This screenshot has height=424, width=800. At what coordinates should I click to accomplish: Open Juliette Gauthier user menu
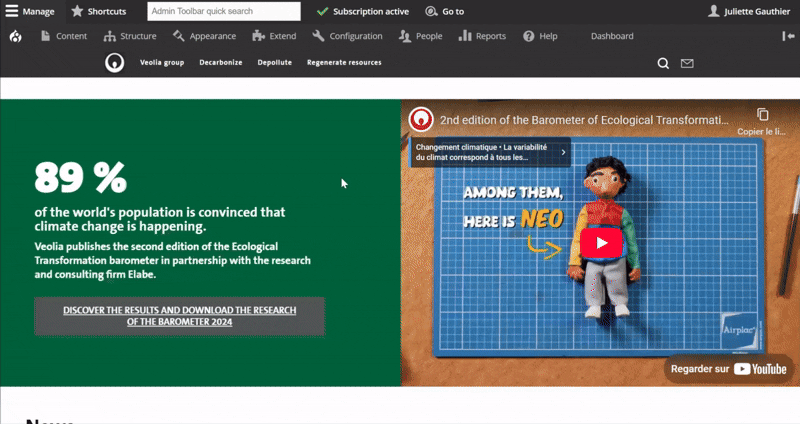click(748, 11)
